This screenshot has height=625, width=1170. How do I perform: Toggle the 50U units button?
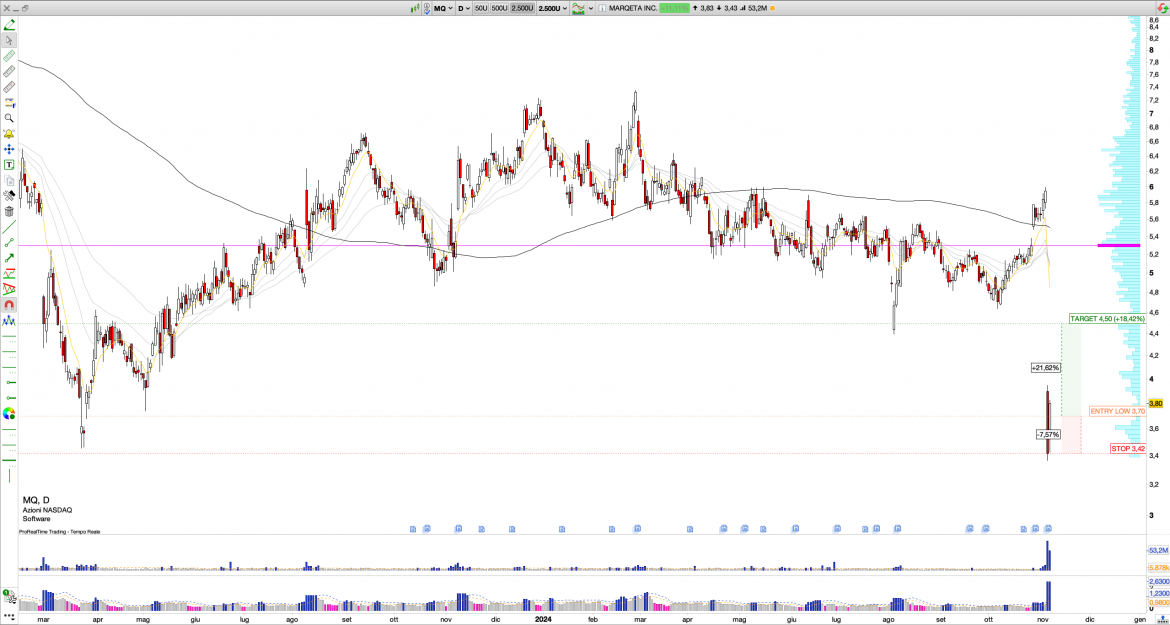click(481, 8)
